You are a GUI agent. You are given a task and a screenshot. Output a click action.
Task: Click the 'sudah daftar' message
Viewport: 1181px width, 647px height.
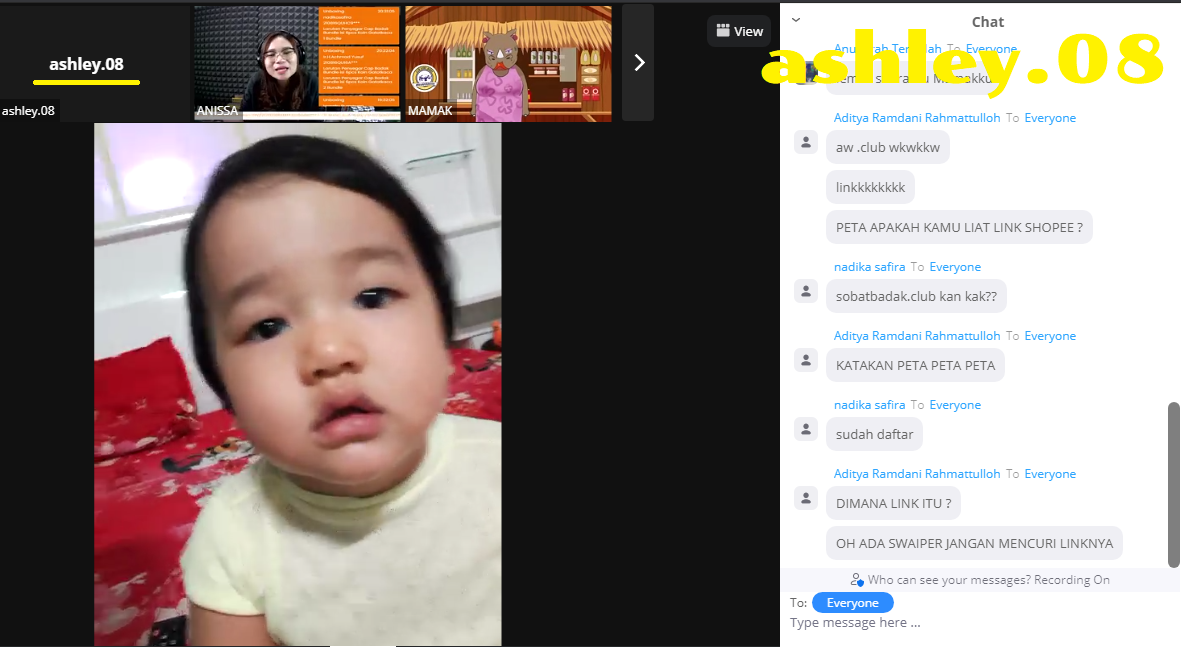point(874,435)
